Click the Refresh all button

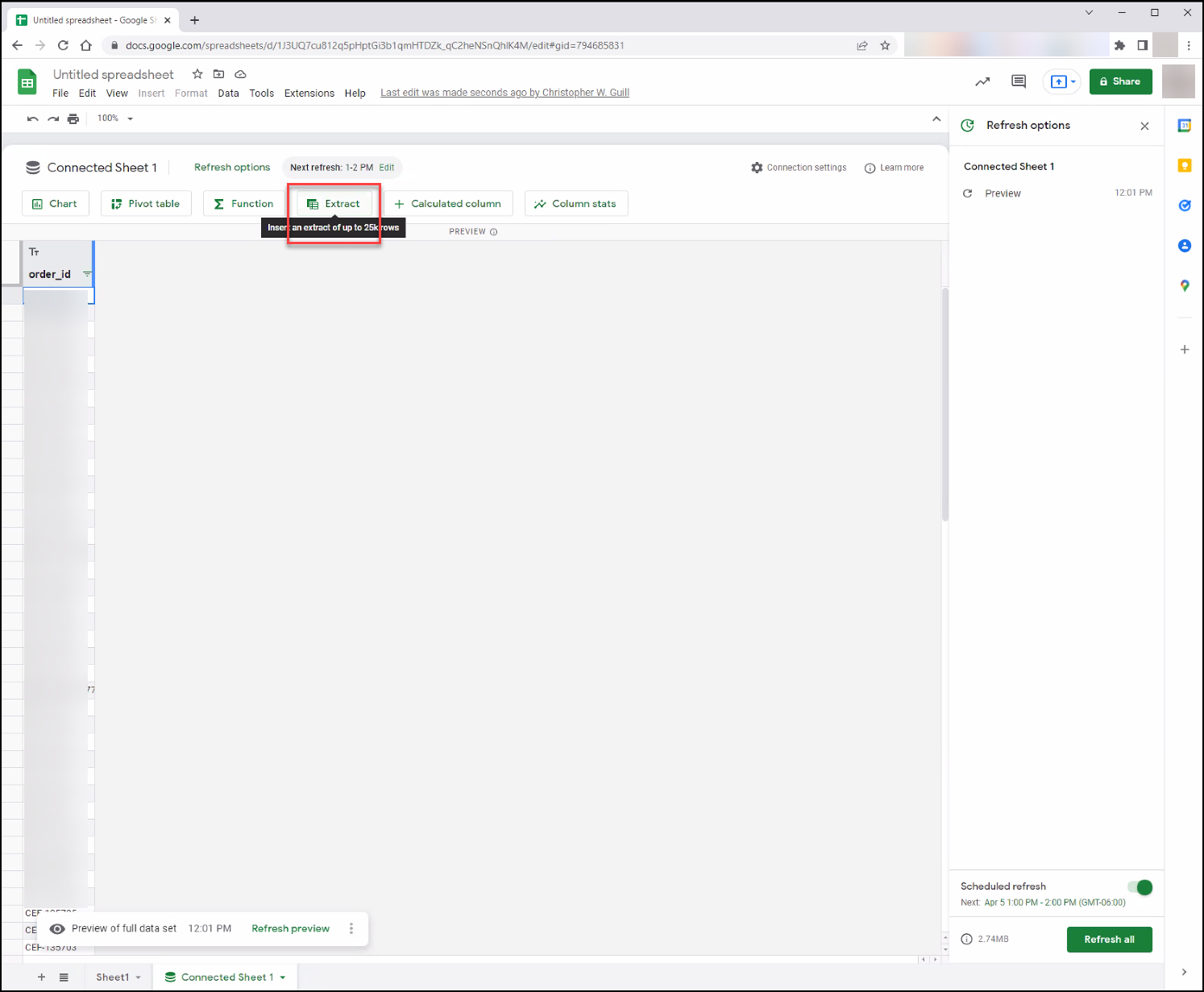pos(1109,940)
